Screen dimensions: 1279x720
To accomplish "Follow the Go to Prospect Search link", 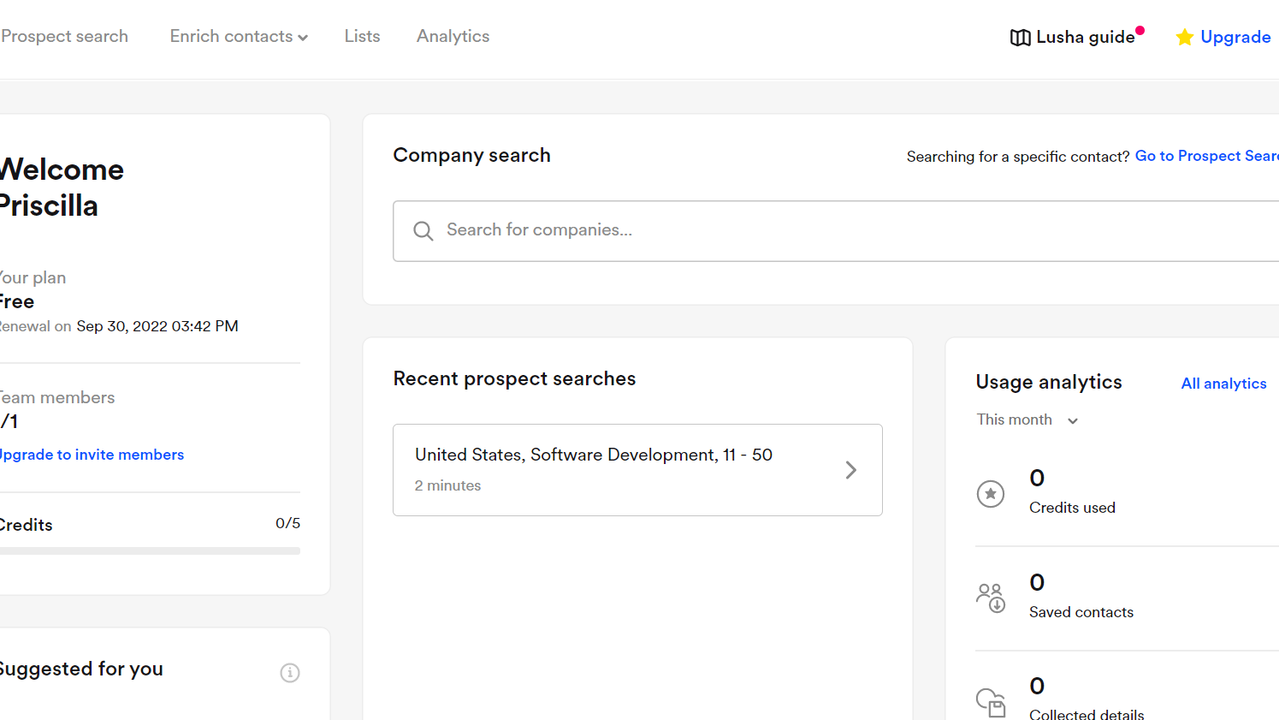I will (x=1206, y=156).
